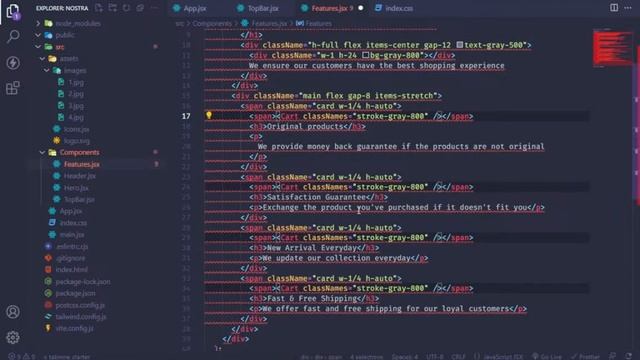Open 2.jpg in the images folder

click(76, 94)
